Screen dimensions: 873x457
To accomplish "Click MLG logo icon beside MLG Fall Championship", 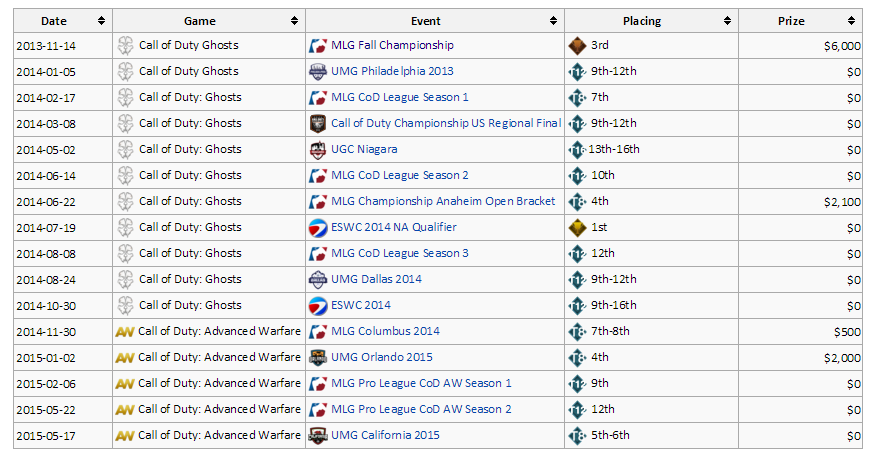I will tap(318, 46).
